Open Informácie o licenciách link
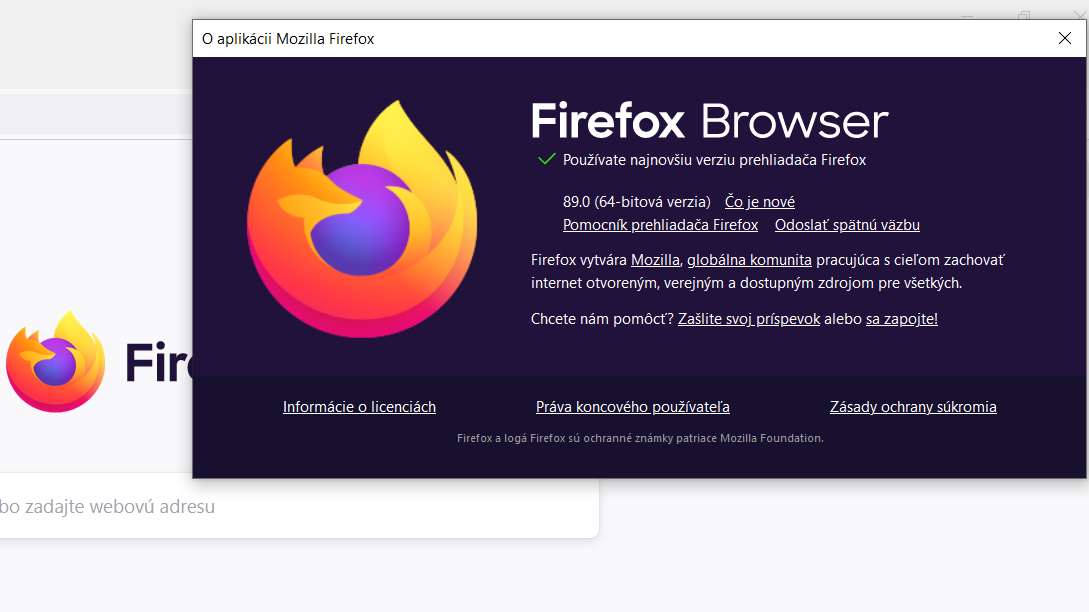 tap(359, 407)
